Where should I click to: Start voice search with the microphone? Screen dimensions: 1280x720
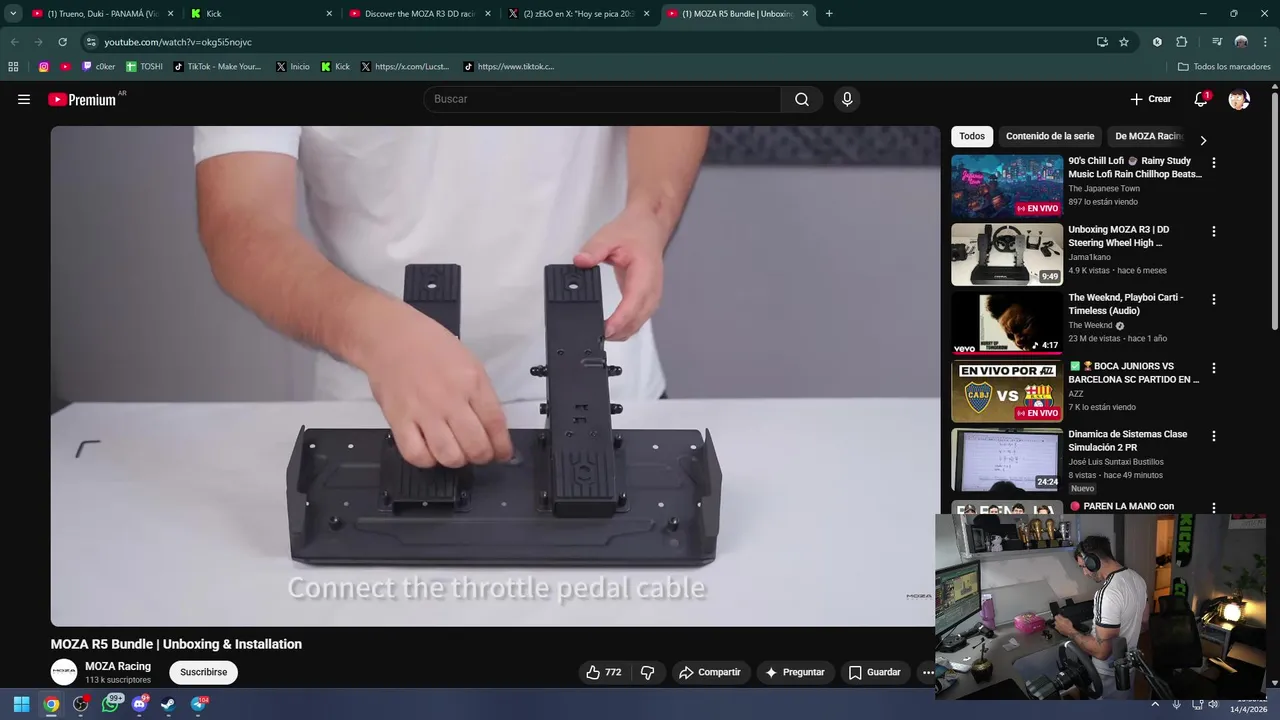coord(847,99)
